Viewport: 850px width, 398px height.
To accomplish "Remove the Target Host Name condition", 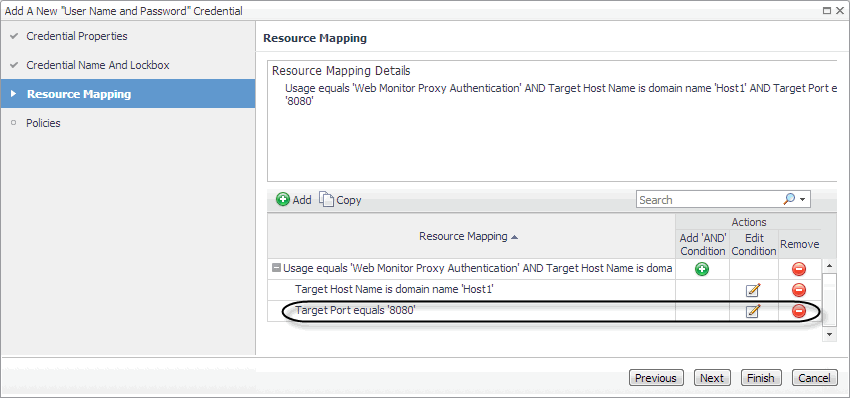I will pyautogui.click(x=799, y=290).
